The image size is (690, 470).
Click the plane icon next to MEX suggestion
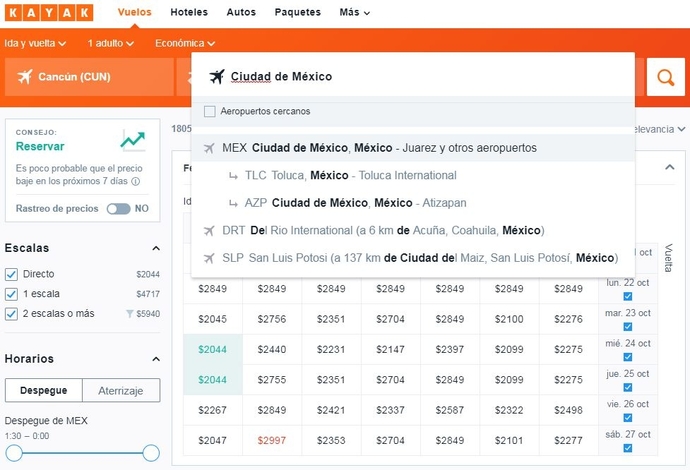pyautogui.click(x=208, y=148)
